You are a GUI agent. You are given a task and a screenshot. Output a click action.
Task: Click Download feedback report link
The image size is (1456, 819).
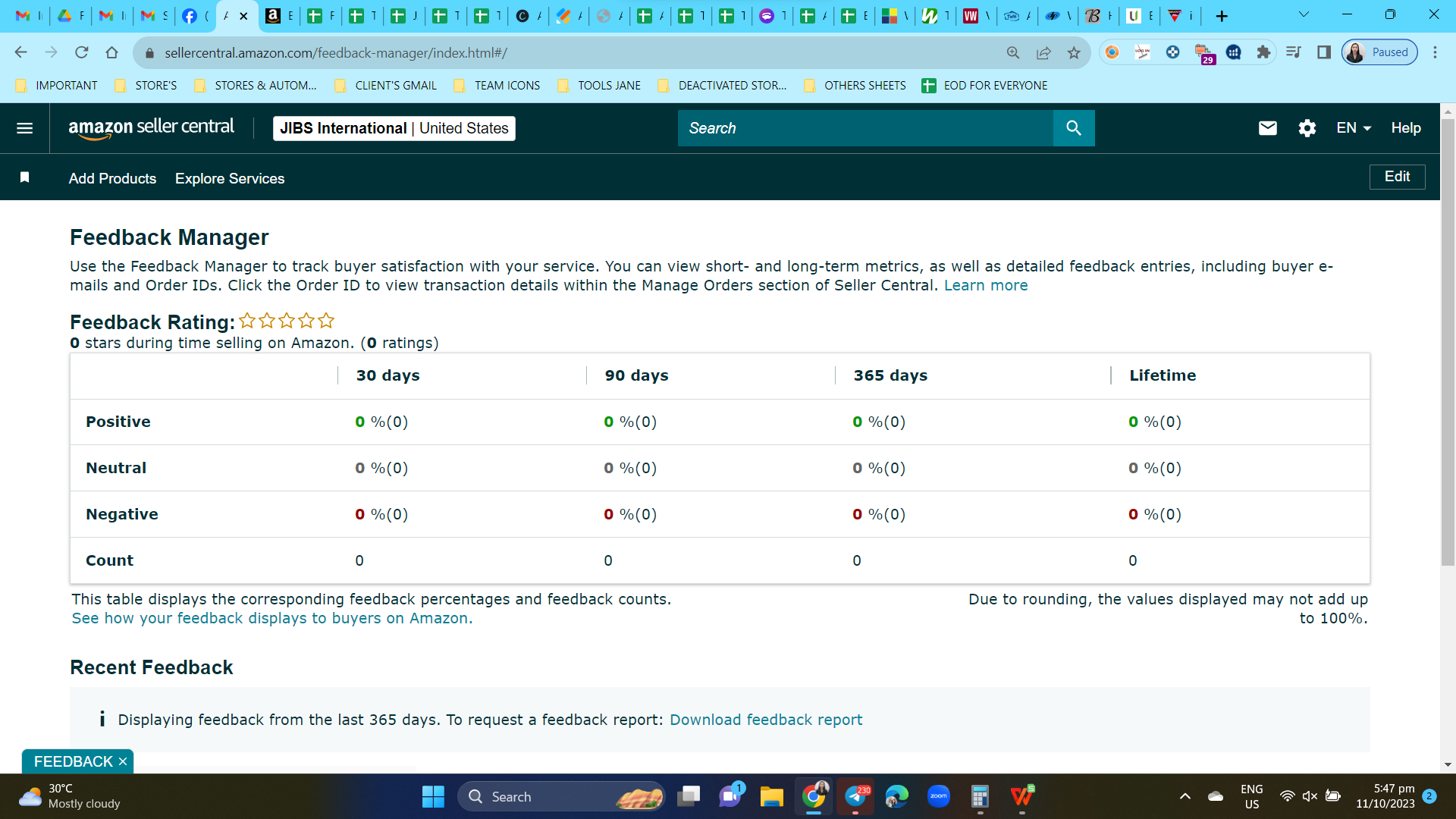point(766,720)
